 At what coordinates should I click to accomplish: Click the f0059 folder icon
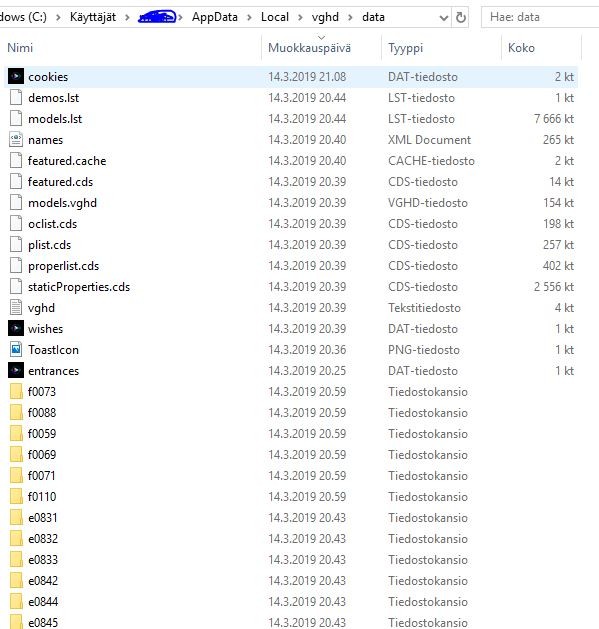pos(16,433)
